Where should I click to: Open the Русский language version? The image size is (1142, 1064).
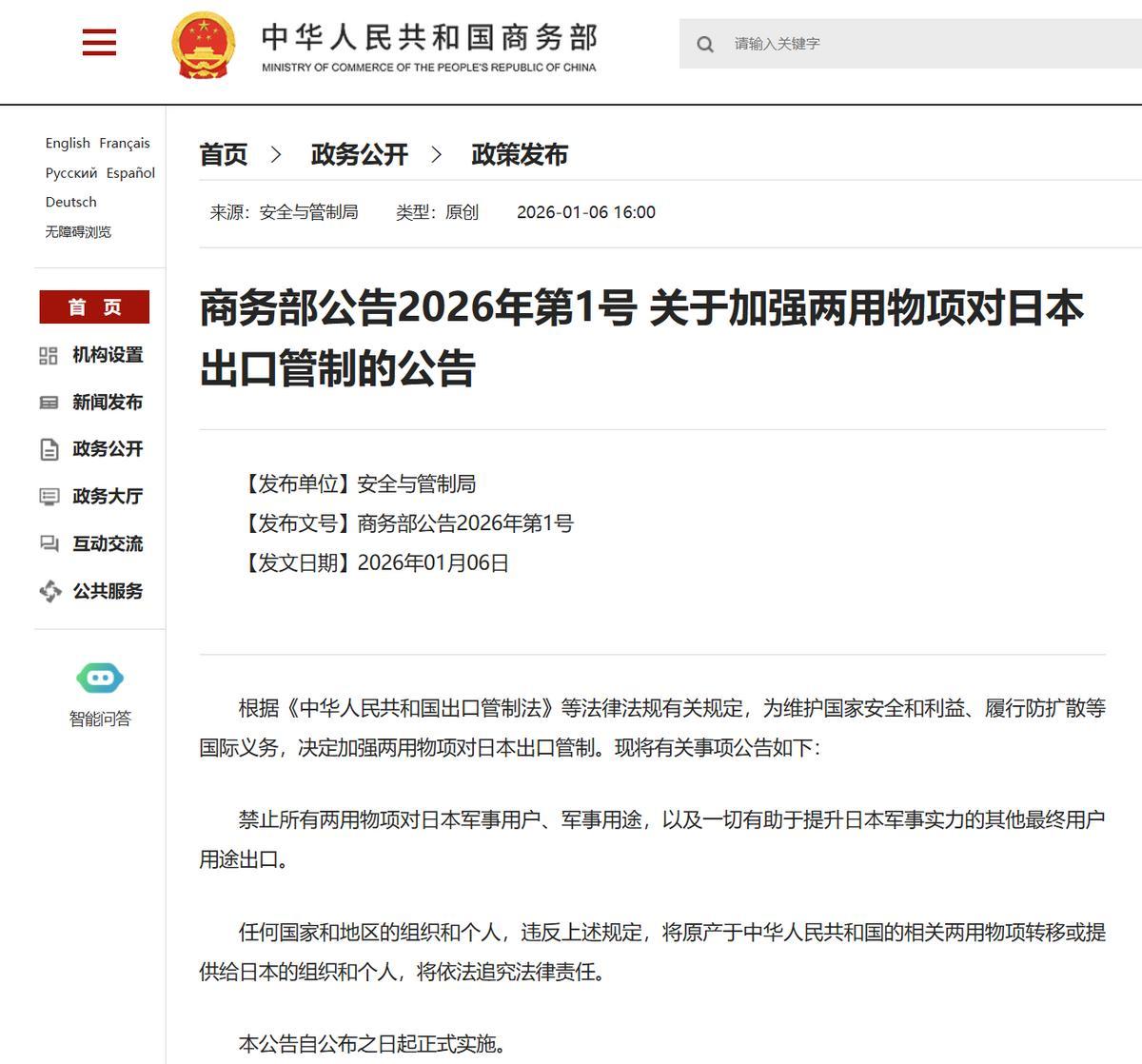point(71,172)
